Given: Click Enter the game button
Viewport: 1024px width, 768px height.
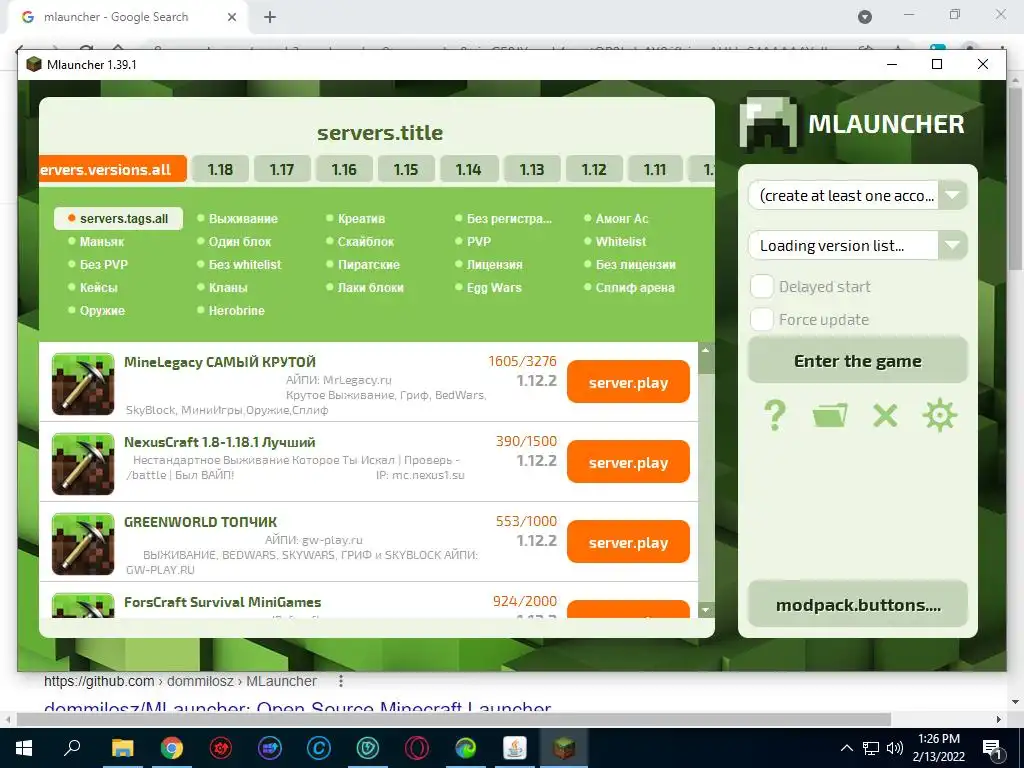Looking at the screenshot, I should pos(857,360).
